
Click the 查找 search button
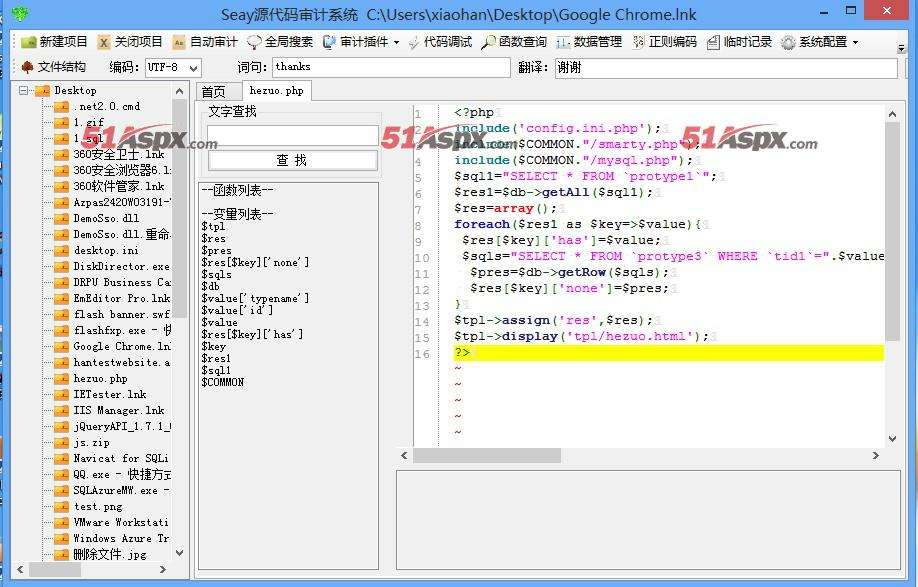point(292,160)
